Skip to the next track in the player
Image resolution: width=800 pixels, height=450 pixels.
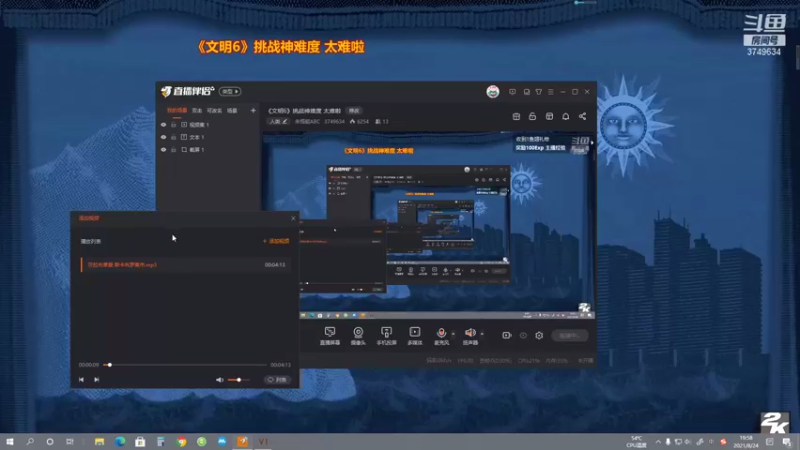click(x=96, y=380)
